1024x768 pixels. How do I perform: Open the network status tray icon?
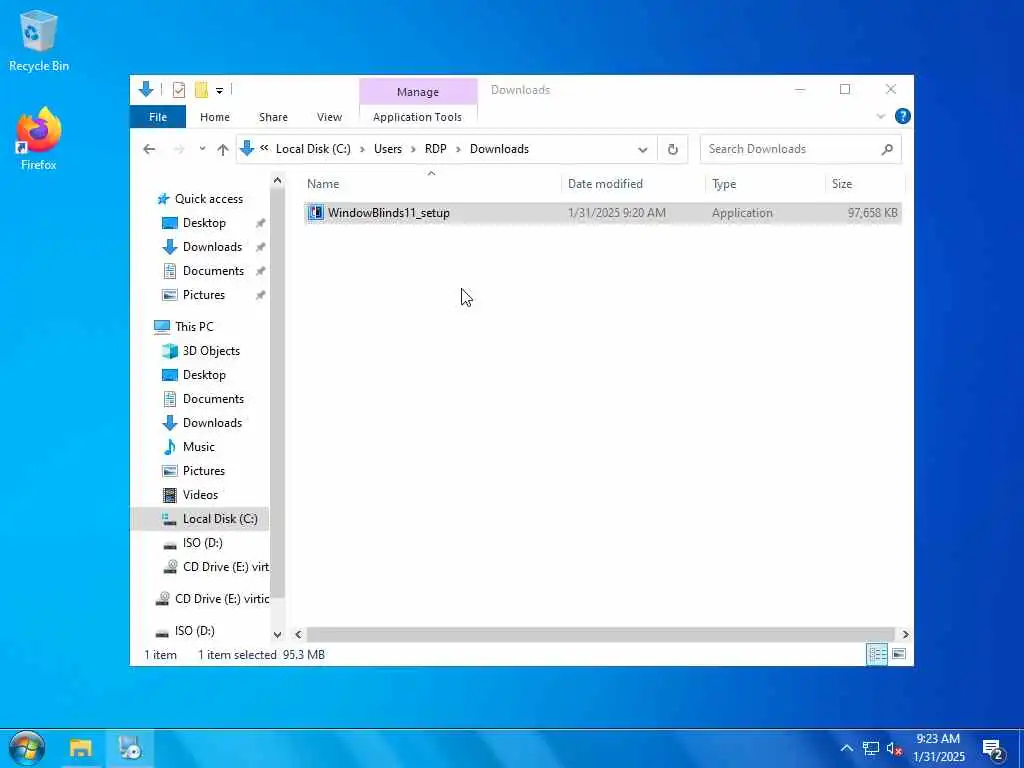pos(871,748)
